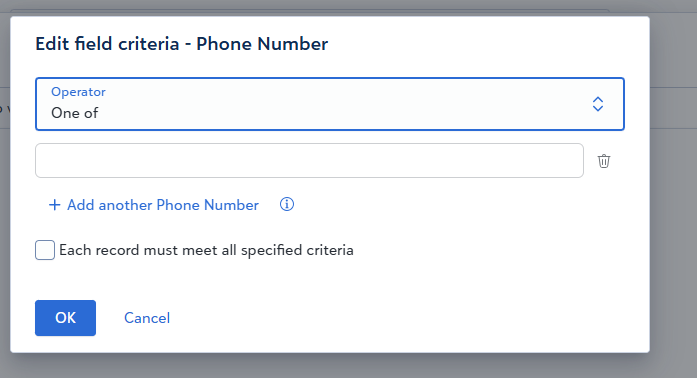Click the blank dialog area right of Cancel
The height and width of the screenshot is (378, 697).
400,318
